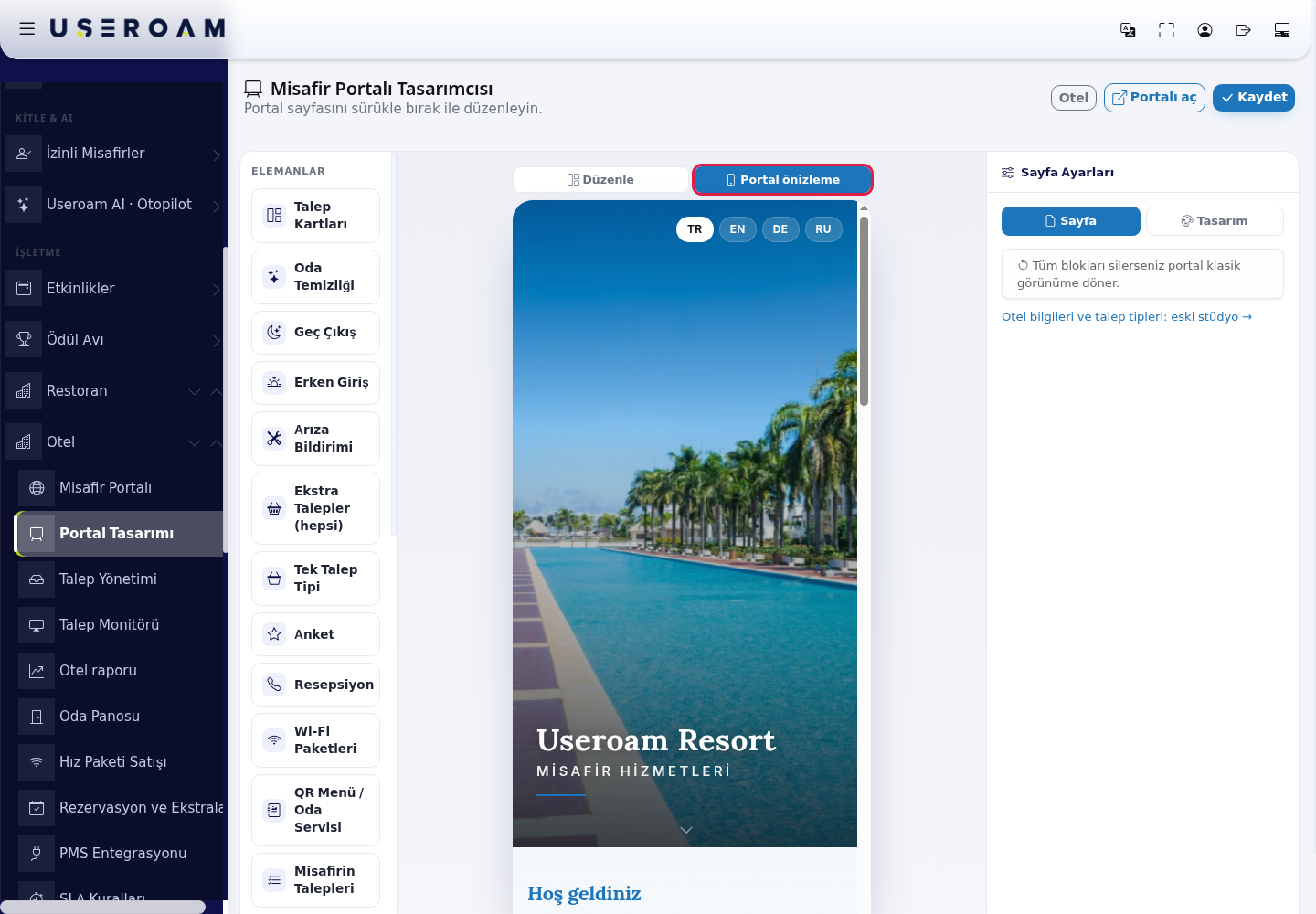Toggle fullscreen mode icon in header
Image resolution: width=1316 pixels, height=914 pixels.
(1166, 30)
